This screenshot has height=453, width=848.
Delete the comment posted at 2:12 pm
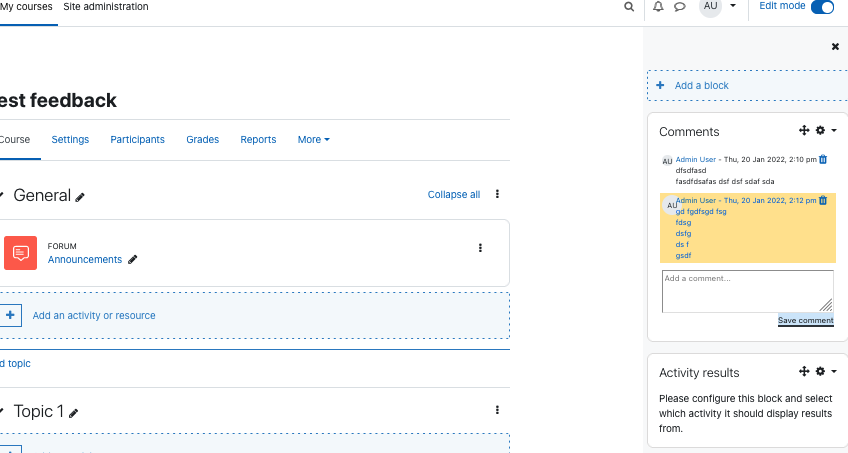tap(823, 200)
